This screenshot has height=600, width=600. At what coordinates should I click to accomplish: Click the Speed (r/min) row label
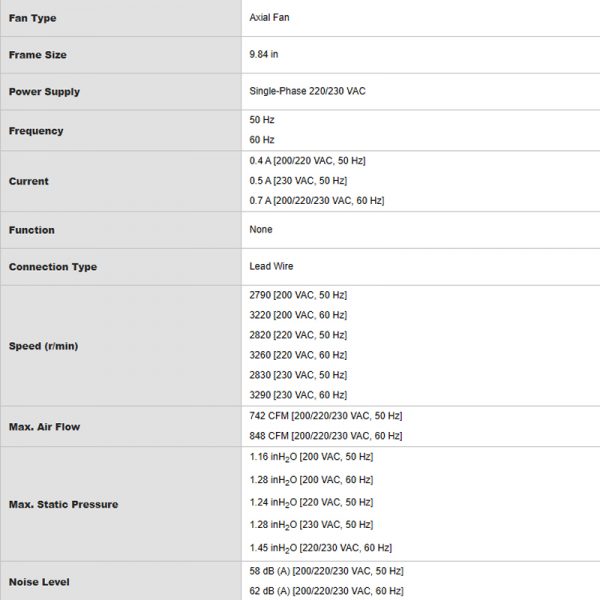43,346
